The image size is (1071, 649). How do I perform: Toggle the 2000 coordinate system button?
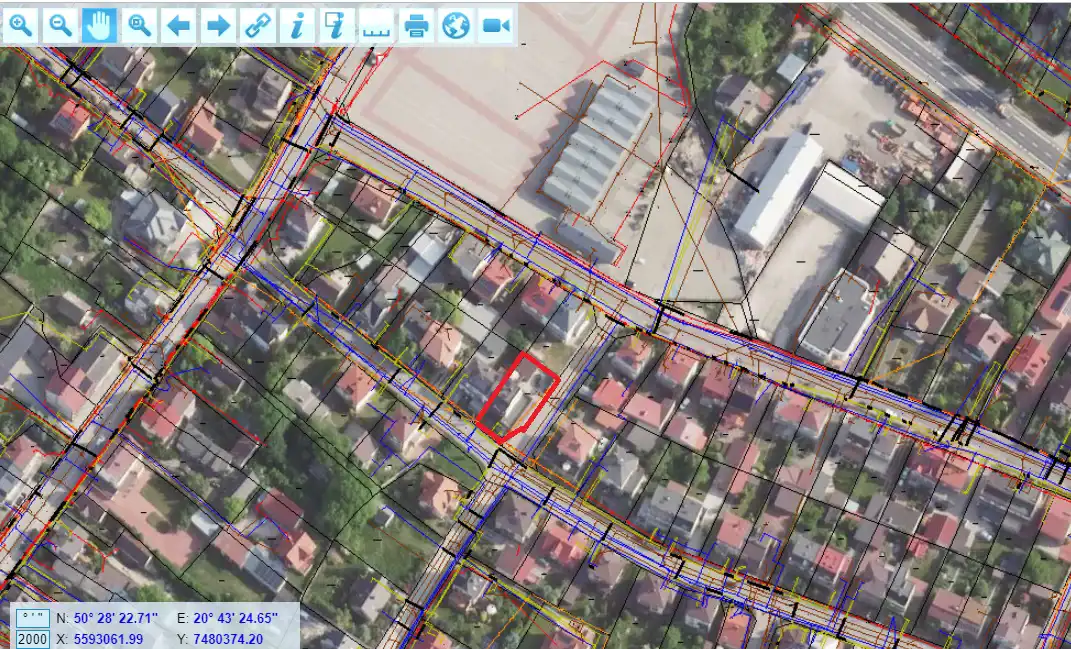pos(33,639)
